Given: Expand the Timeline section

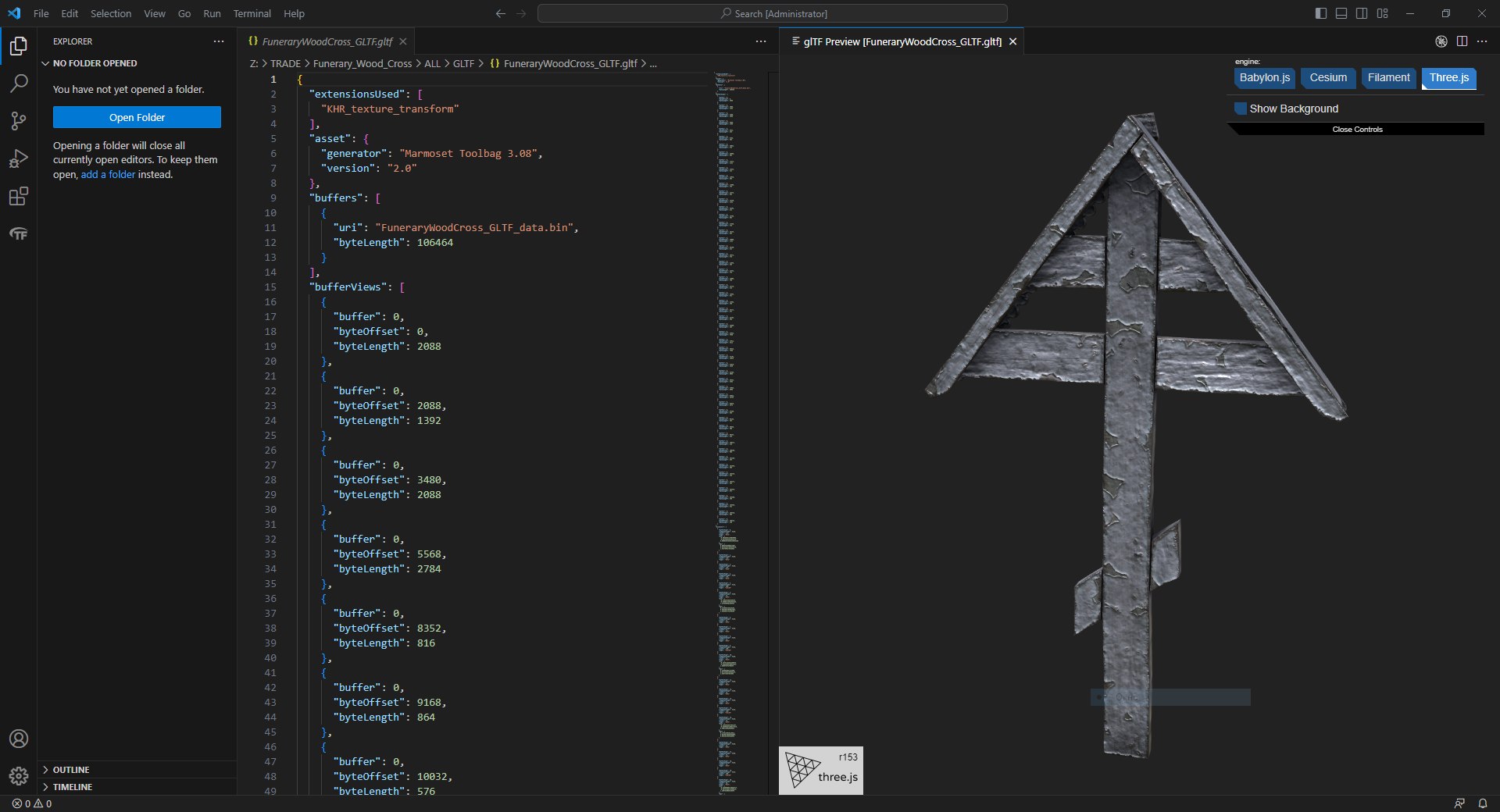Looking at the screenshot, I should [x=137, y=787].
